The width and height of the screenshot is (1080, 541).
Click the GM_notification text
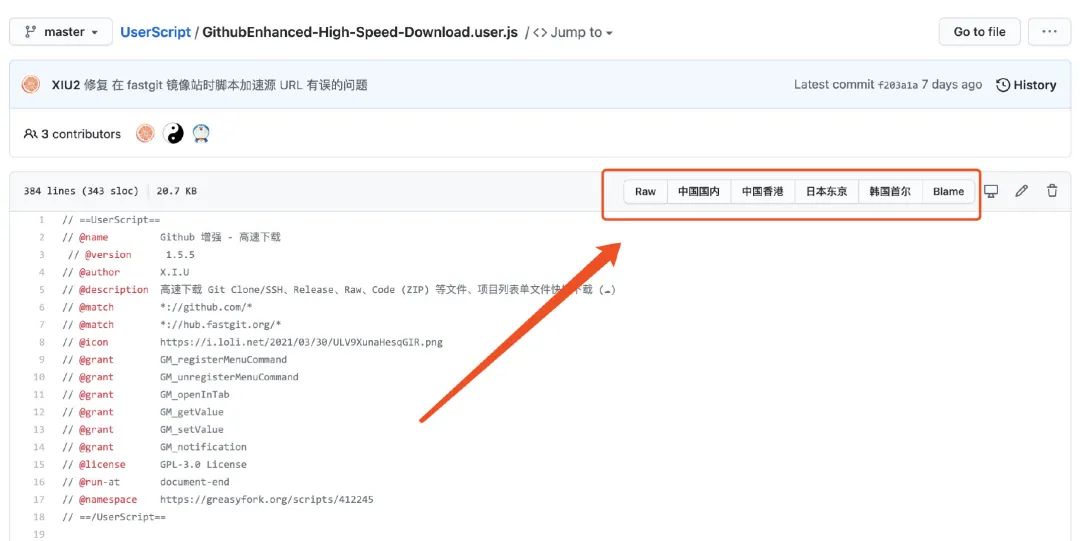pos(203,447)
